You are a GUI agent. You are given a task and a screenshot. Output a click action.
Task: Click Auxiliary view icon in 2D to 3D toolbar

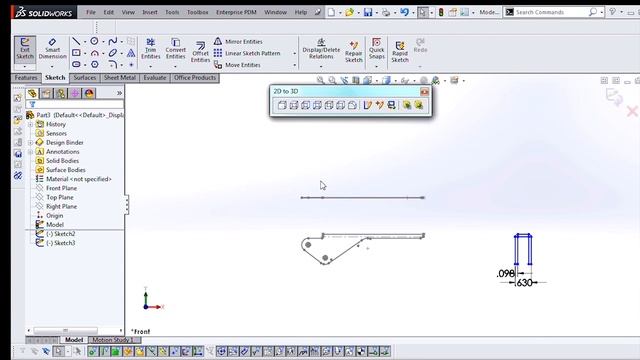point(352,105)
